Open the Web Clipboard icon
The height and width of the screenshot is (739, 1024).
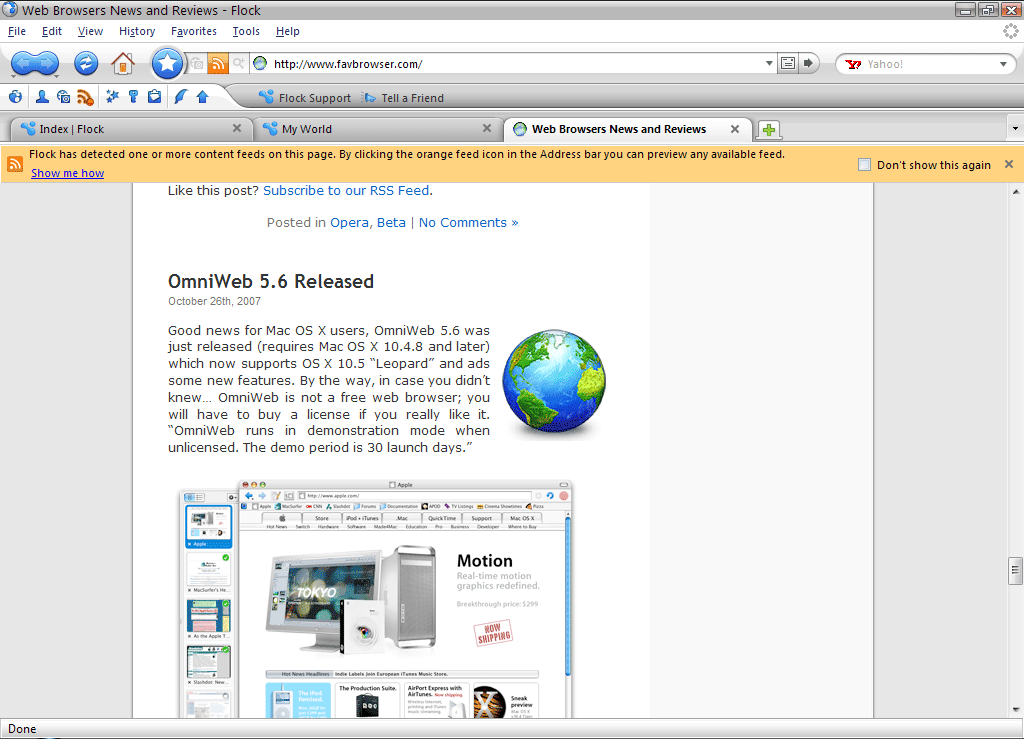pos(154,97)
